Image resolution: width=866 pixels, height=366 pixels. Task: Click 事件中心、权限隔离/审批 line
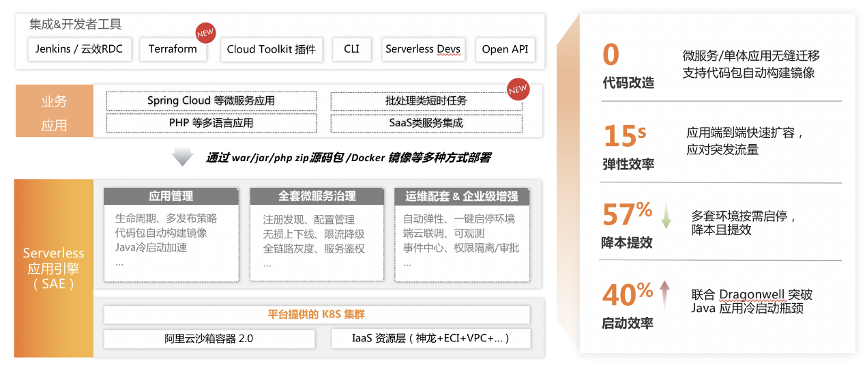(x=461, y=247)
